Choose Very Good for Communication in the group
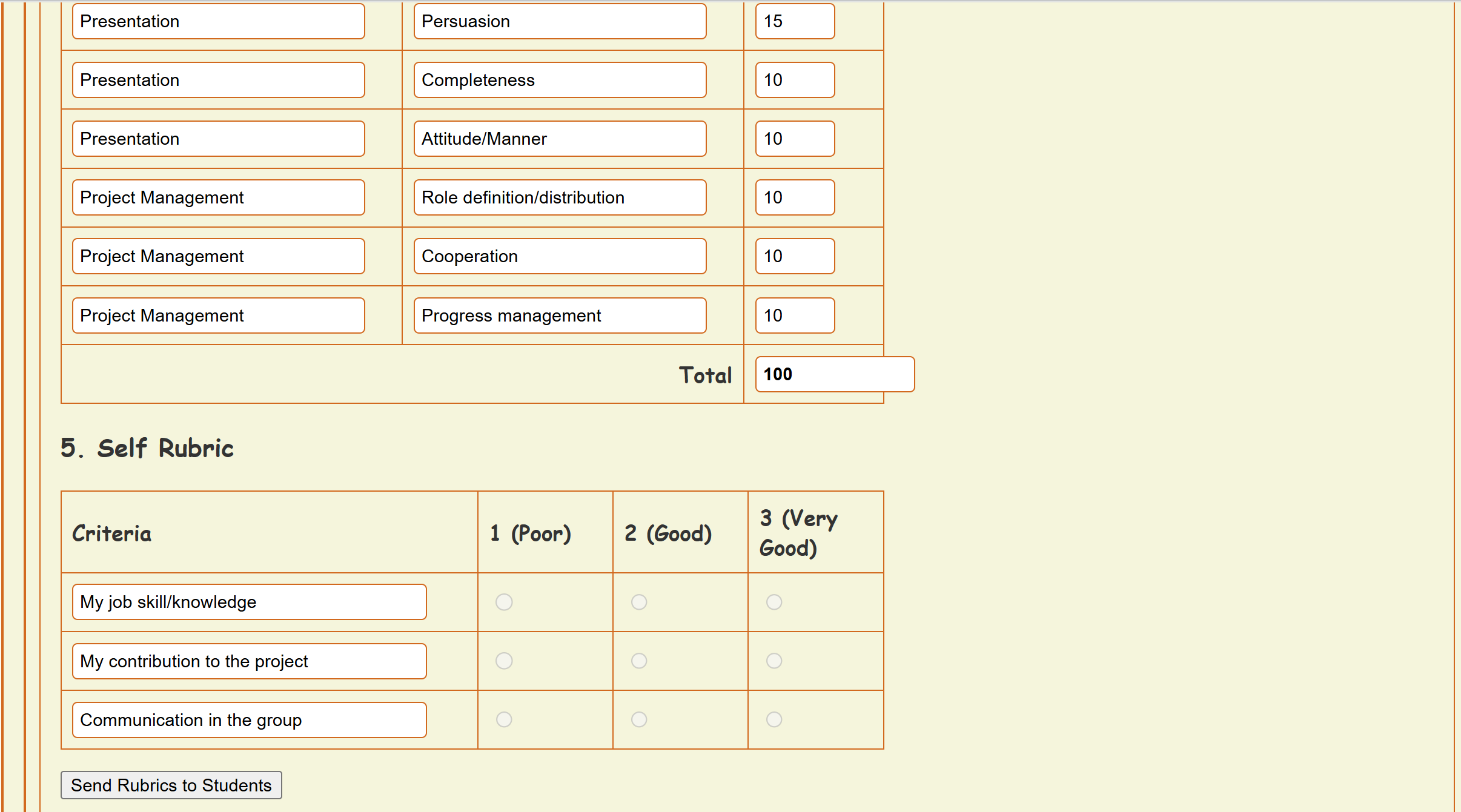The width and height of the screenshot is (1461, 812). coord(774,719)
